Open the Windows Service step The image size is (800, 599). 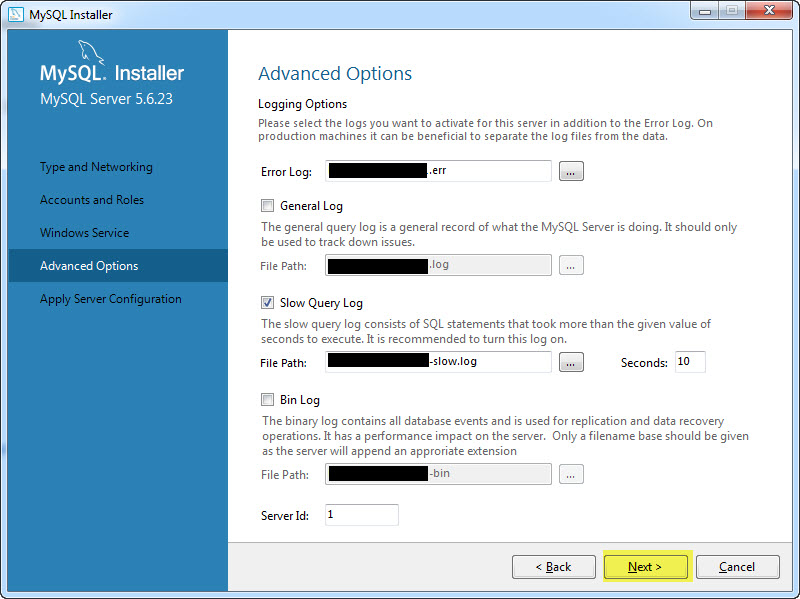[85, 233]
